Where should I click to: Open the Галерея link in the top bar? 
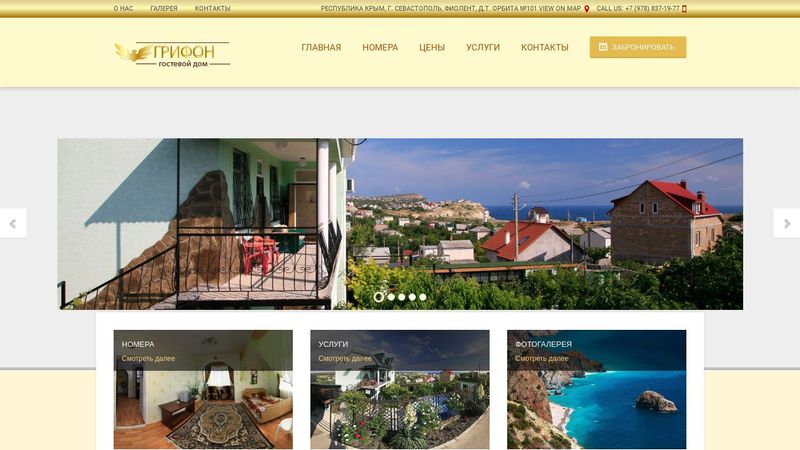[x=164, y=9]
